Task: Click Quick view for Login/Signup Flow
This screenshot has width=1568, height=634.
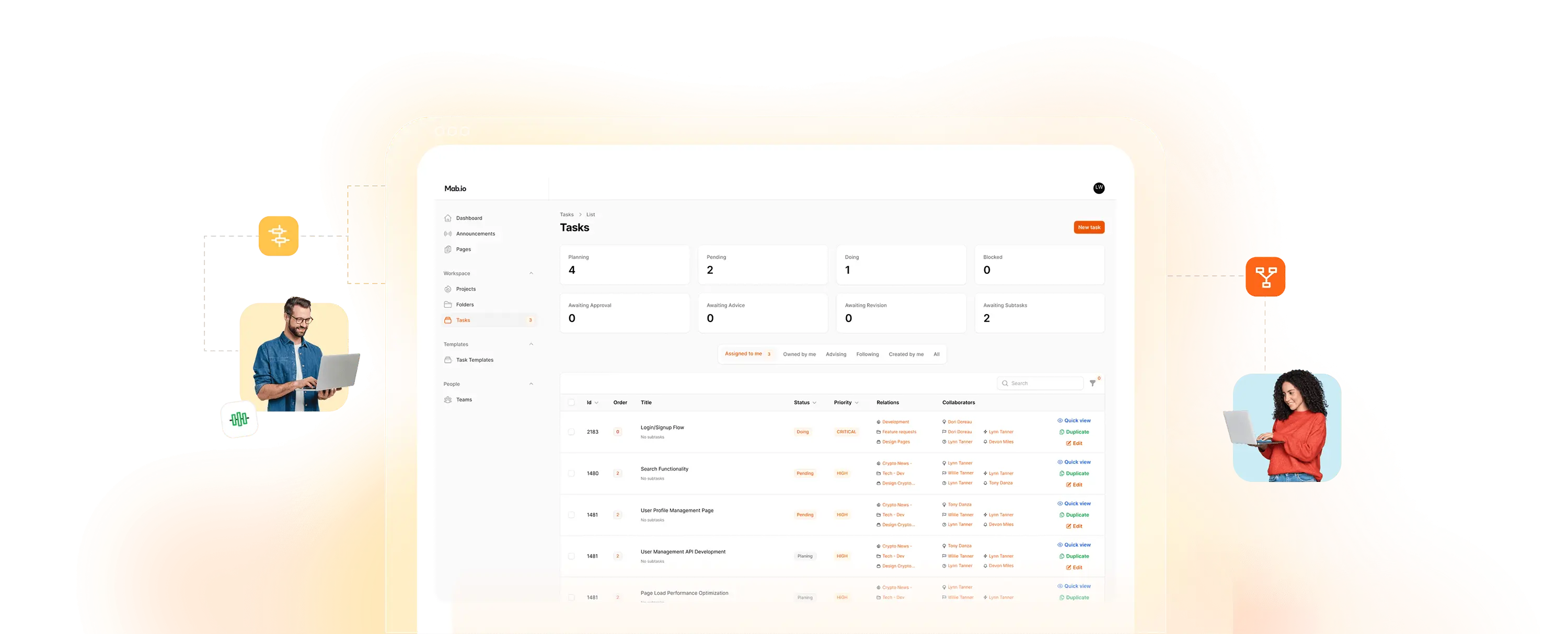Action: point(1074,420)
